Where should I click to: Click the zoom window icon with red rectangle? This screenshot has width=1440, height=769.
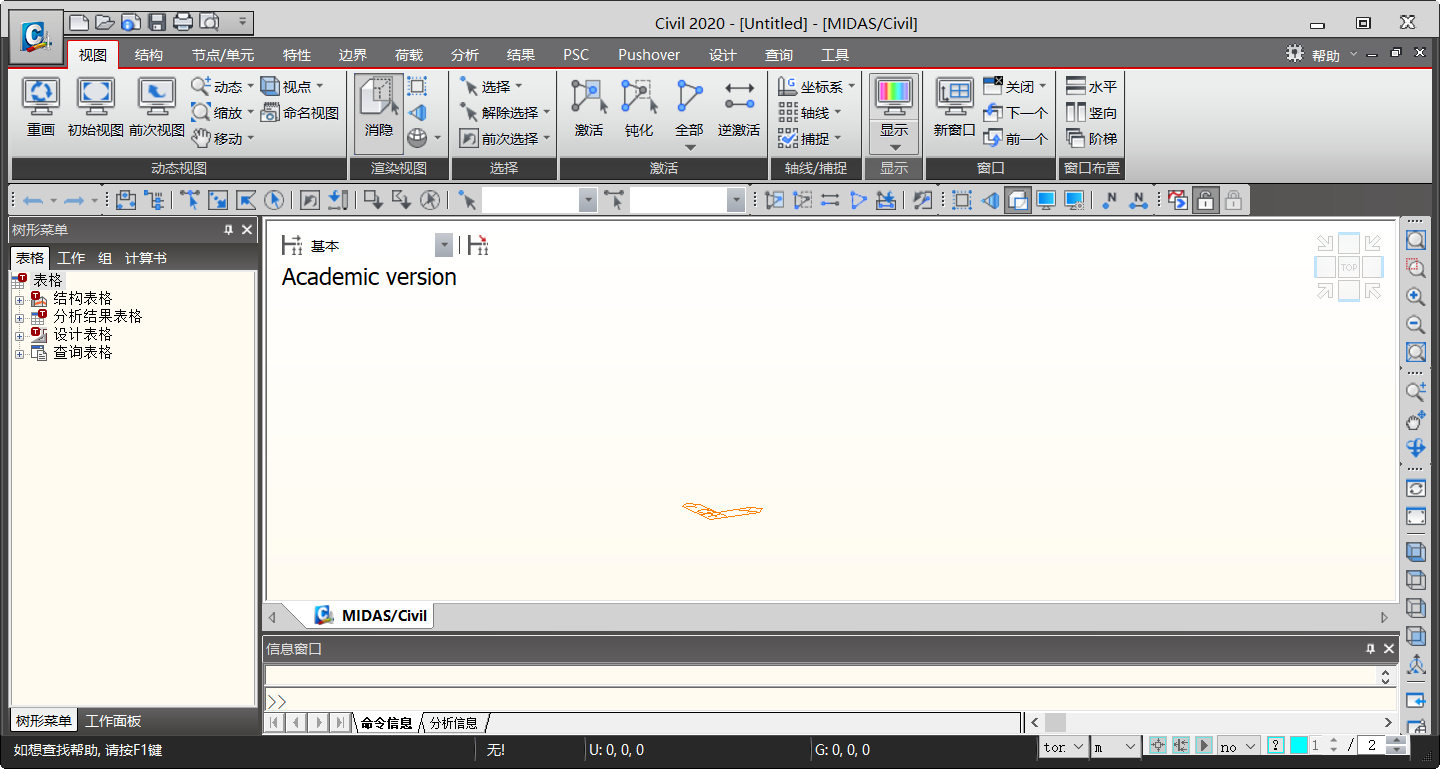[x=1416, y=268]
